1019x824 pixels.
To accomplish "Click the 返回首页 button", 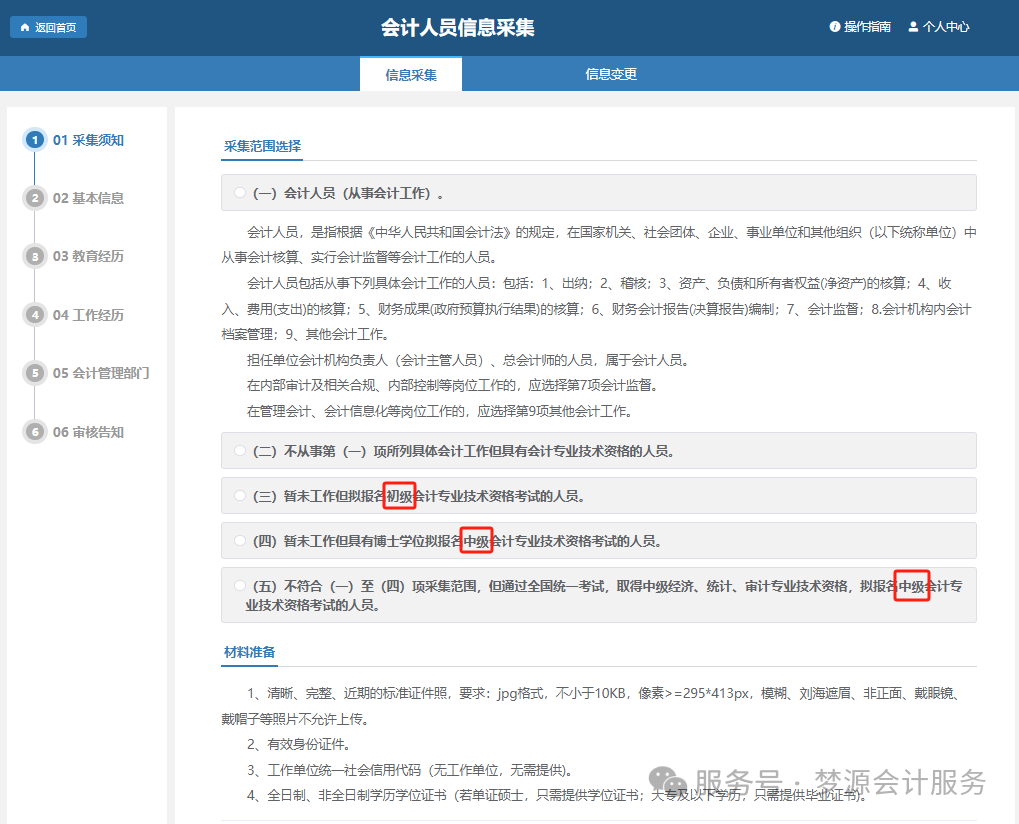I will pyautogui.click(x=48, y=27).
